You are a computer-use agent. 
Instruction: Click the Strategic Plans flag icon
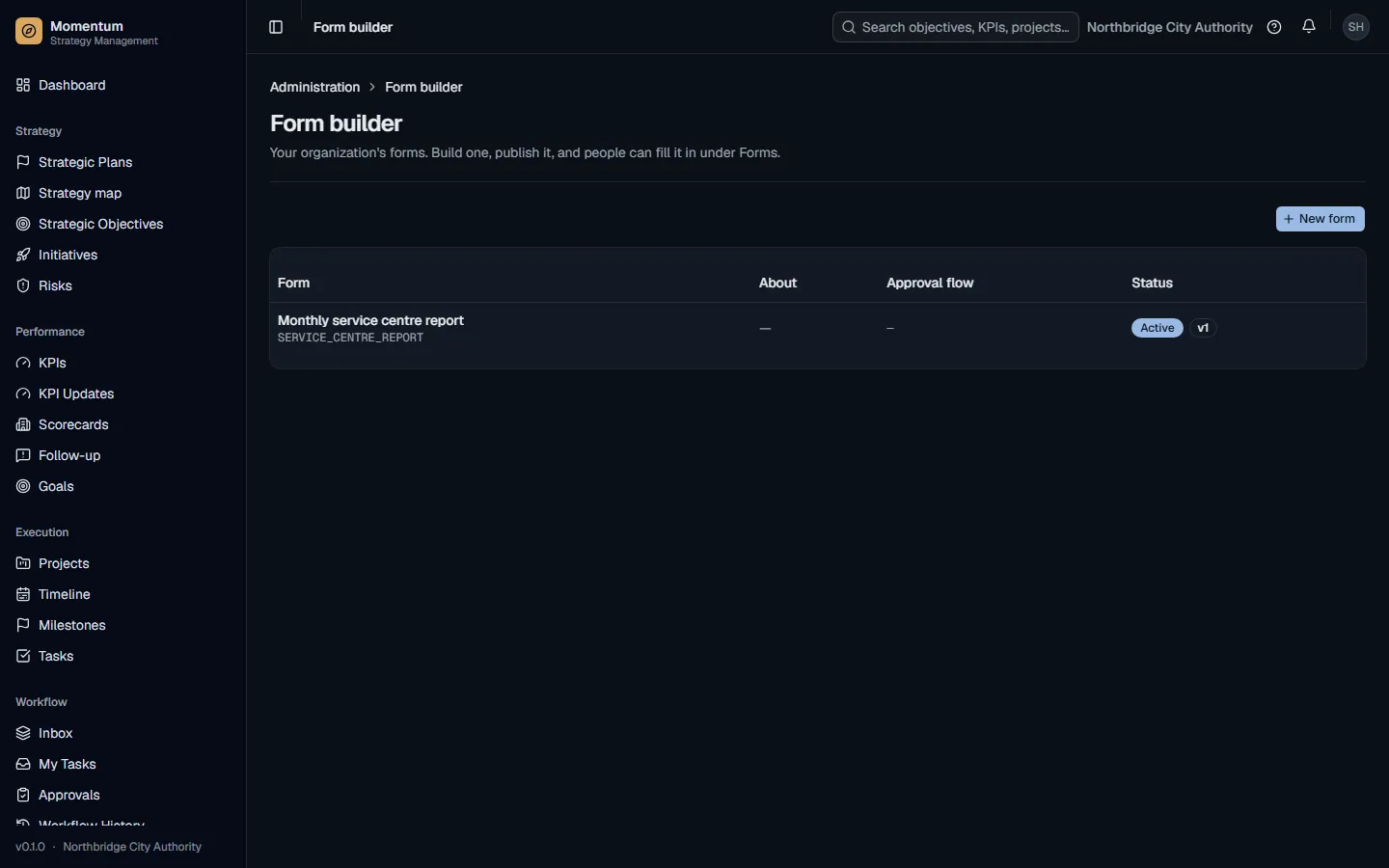tap(23, 162)
